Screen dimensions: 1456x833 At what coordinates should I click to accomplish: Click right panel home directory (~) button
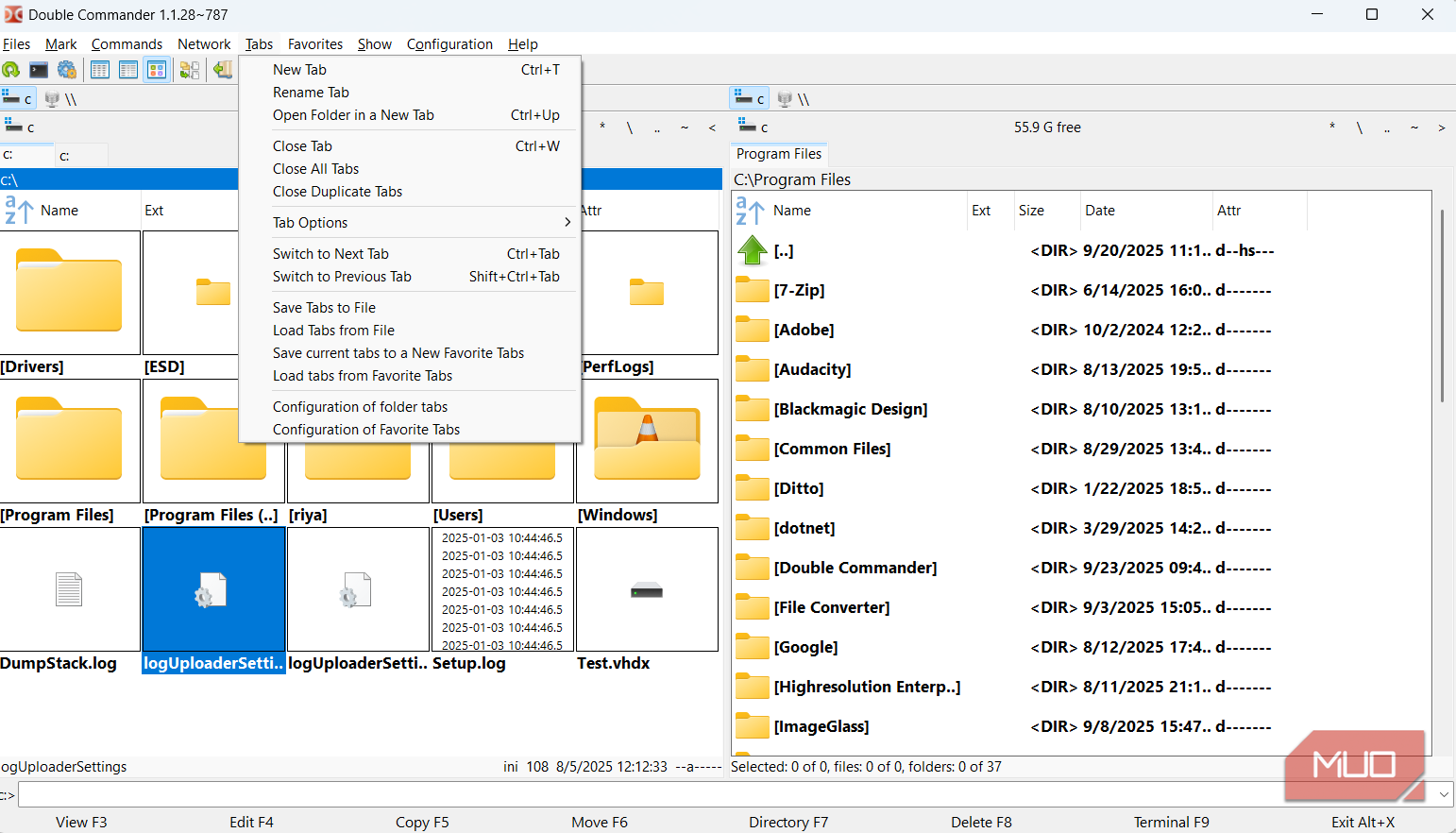click(x=1414, y=127)
